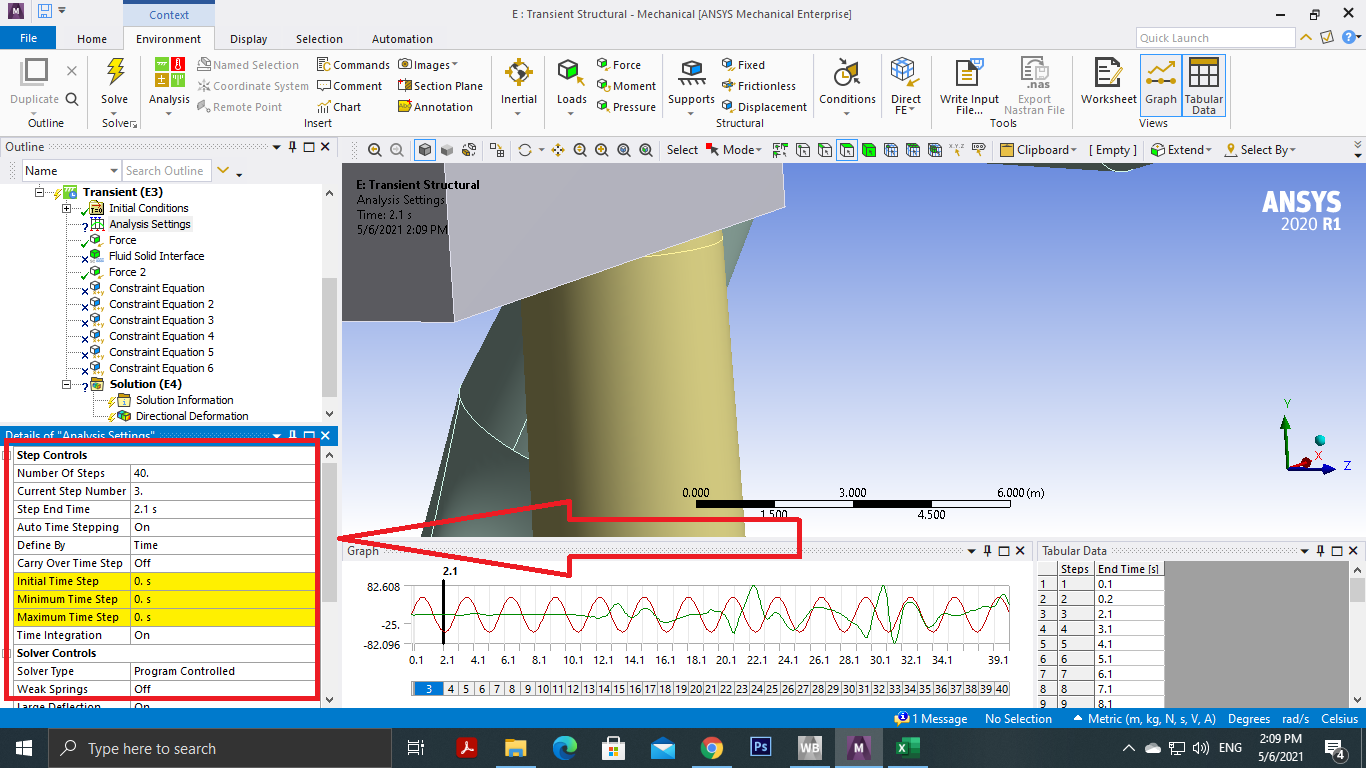Select step 10 on the graph timeline
Screen dimensions: 1366x768
coord(542,689)
